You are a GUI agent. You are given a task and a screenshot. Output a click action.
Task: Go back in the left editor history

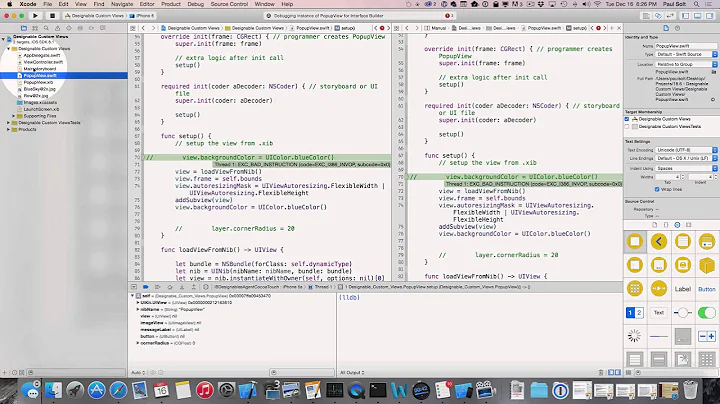click(143, 28)
